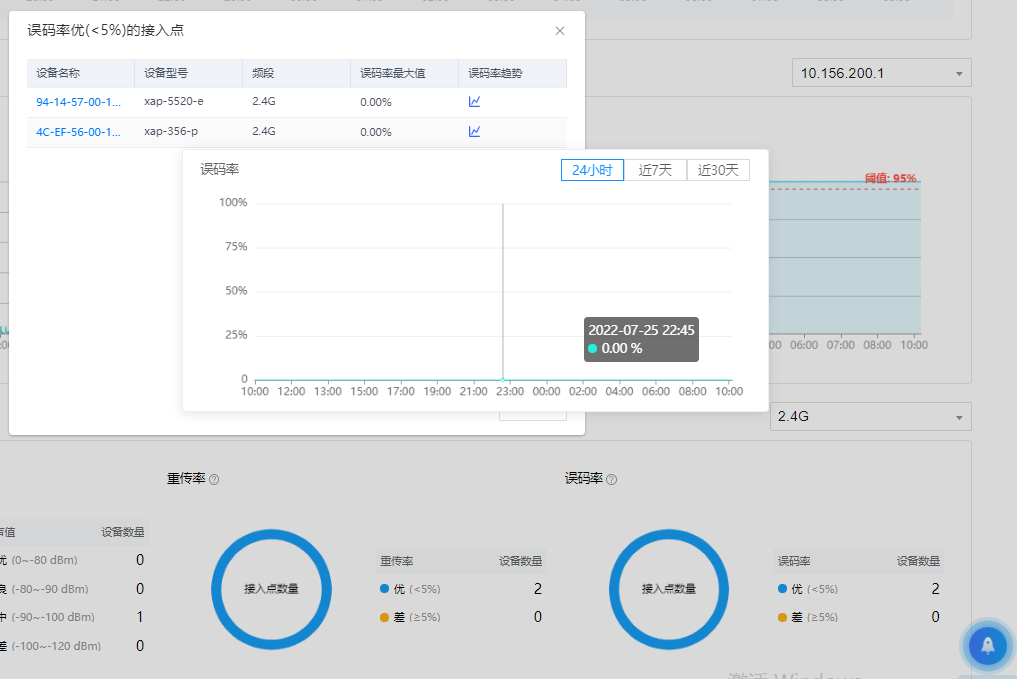Open device link 4C-EF-56-00-1

[79, 132]
